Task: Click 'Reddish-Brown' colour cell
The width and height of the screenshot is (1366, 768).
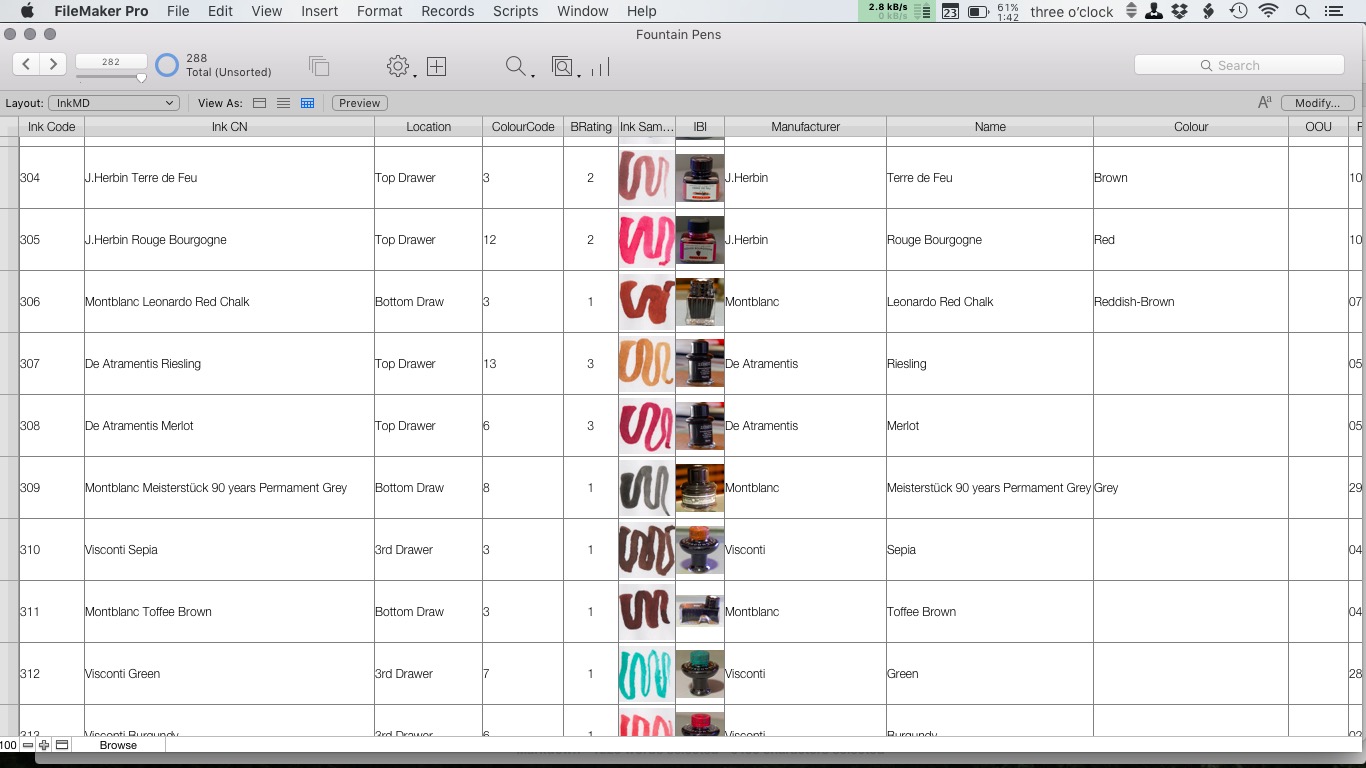Action: 1191,301
